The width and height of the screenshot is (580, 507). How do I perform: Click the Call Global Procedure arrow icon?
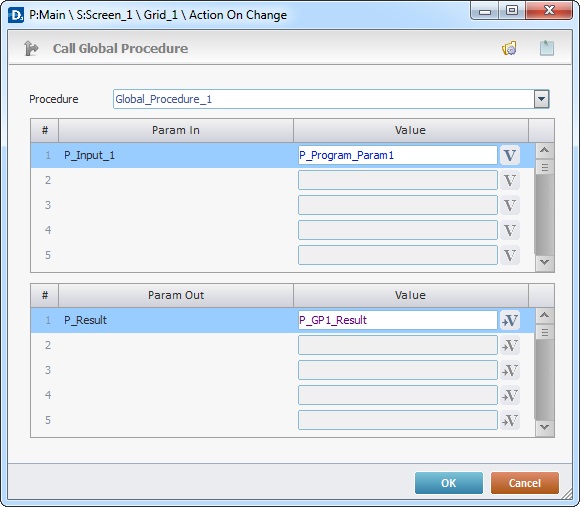coord(31,48)
